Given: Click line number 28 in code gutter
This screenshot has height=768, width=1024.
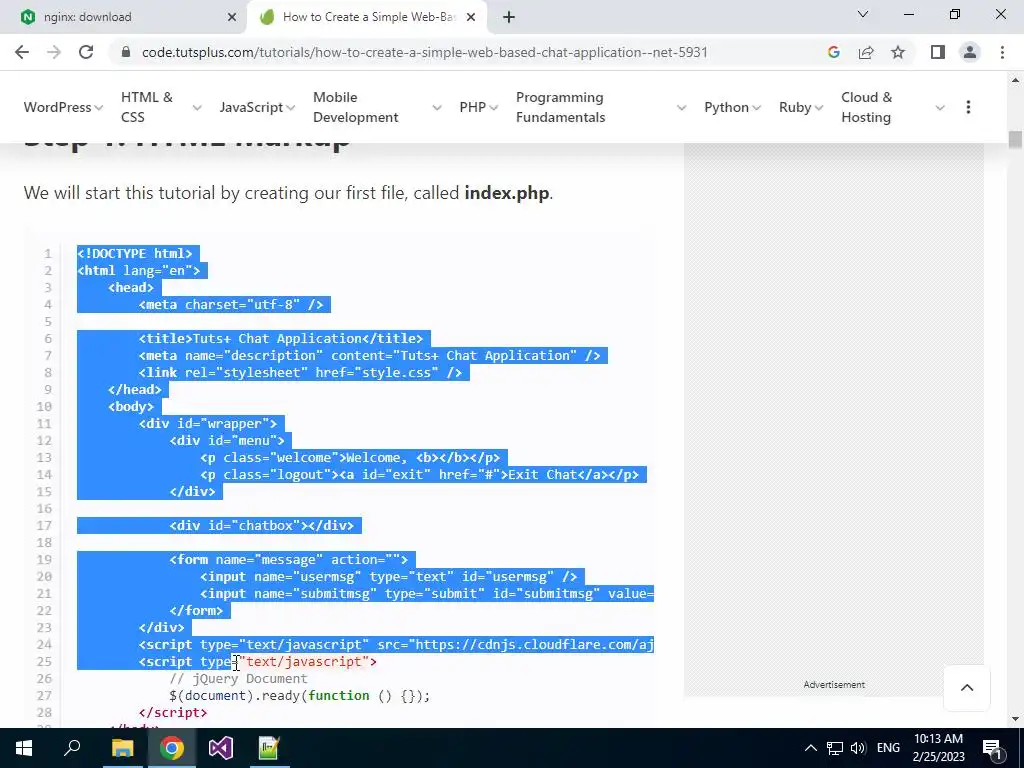Looking at the screenshot, I should pyautogui.click(x=44, y=712).
